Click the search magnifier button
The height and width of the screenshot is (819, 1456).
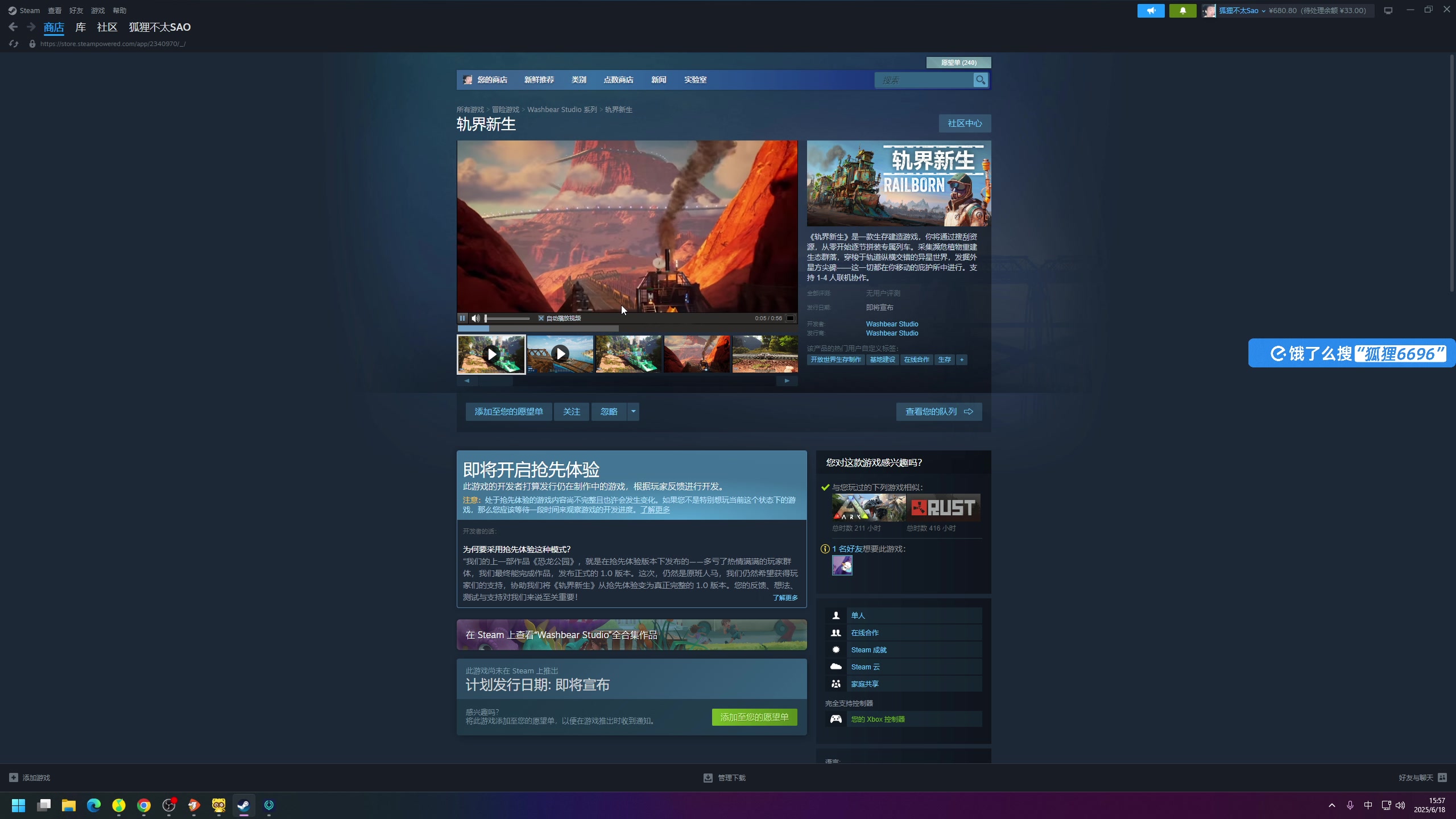point(981,80)
